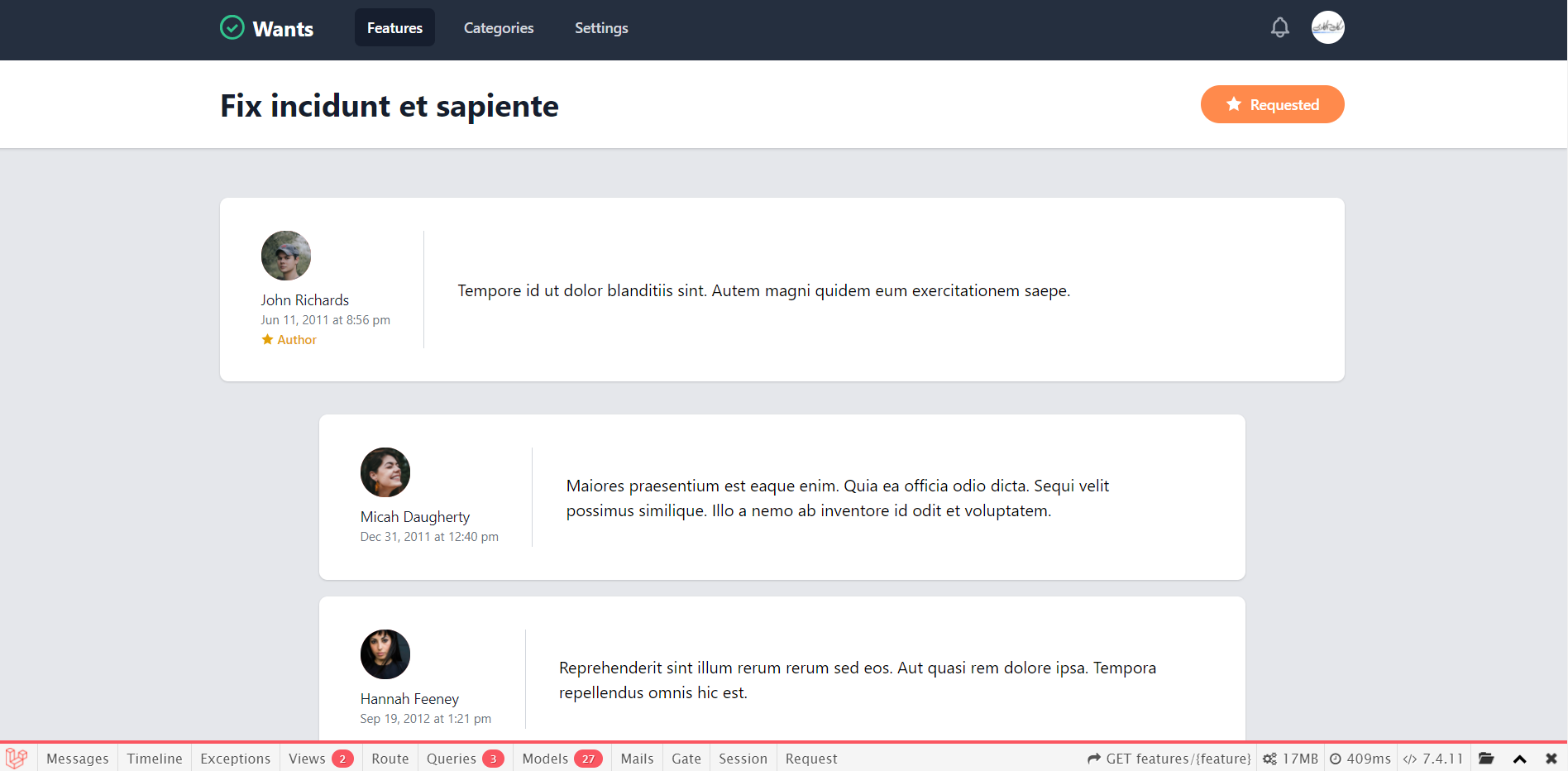Show the Models panel in debugbar
The height and width of the screenshot is (771, 1568).
click(x=561, y=759)
